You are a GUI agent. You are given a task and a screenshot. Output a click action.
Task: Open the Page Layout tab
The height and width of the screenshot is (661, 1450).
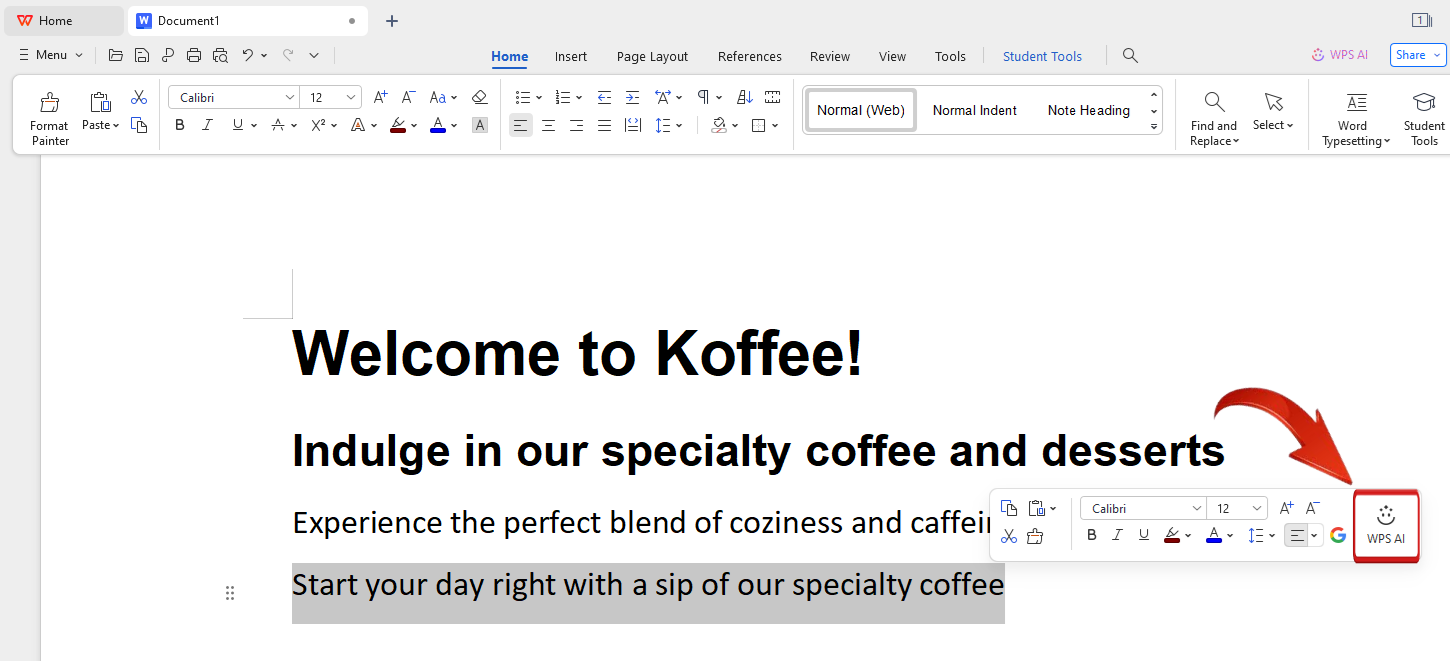[652, 56]
